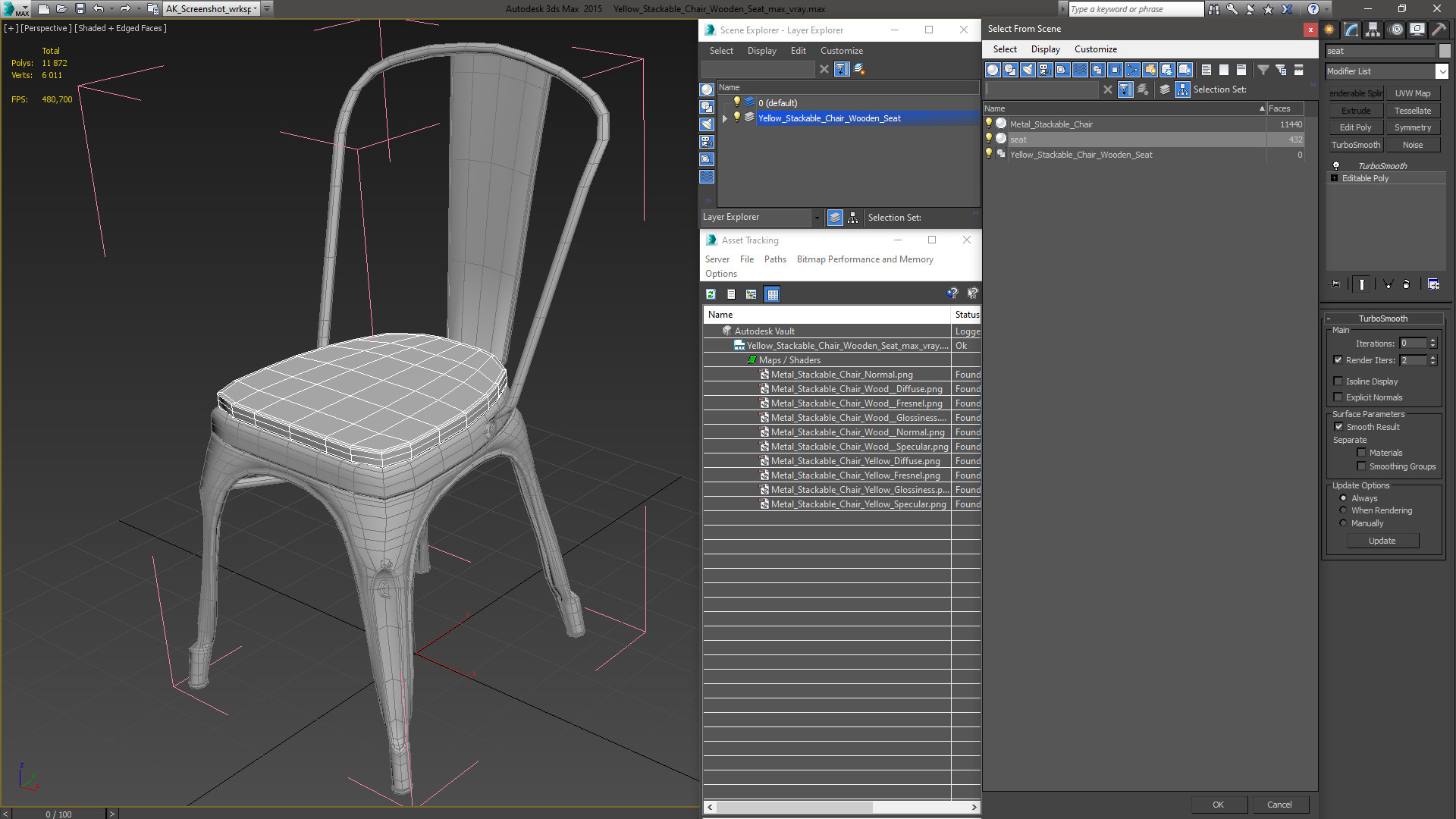This screenshot has height=819, width=1456.
Task: Open the Modifier List dropdown
Action: click(1442, 71)
